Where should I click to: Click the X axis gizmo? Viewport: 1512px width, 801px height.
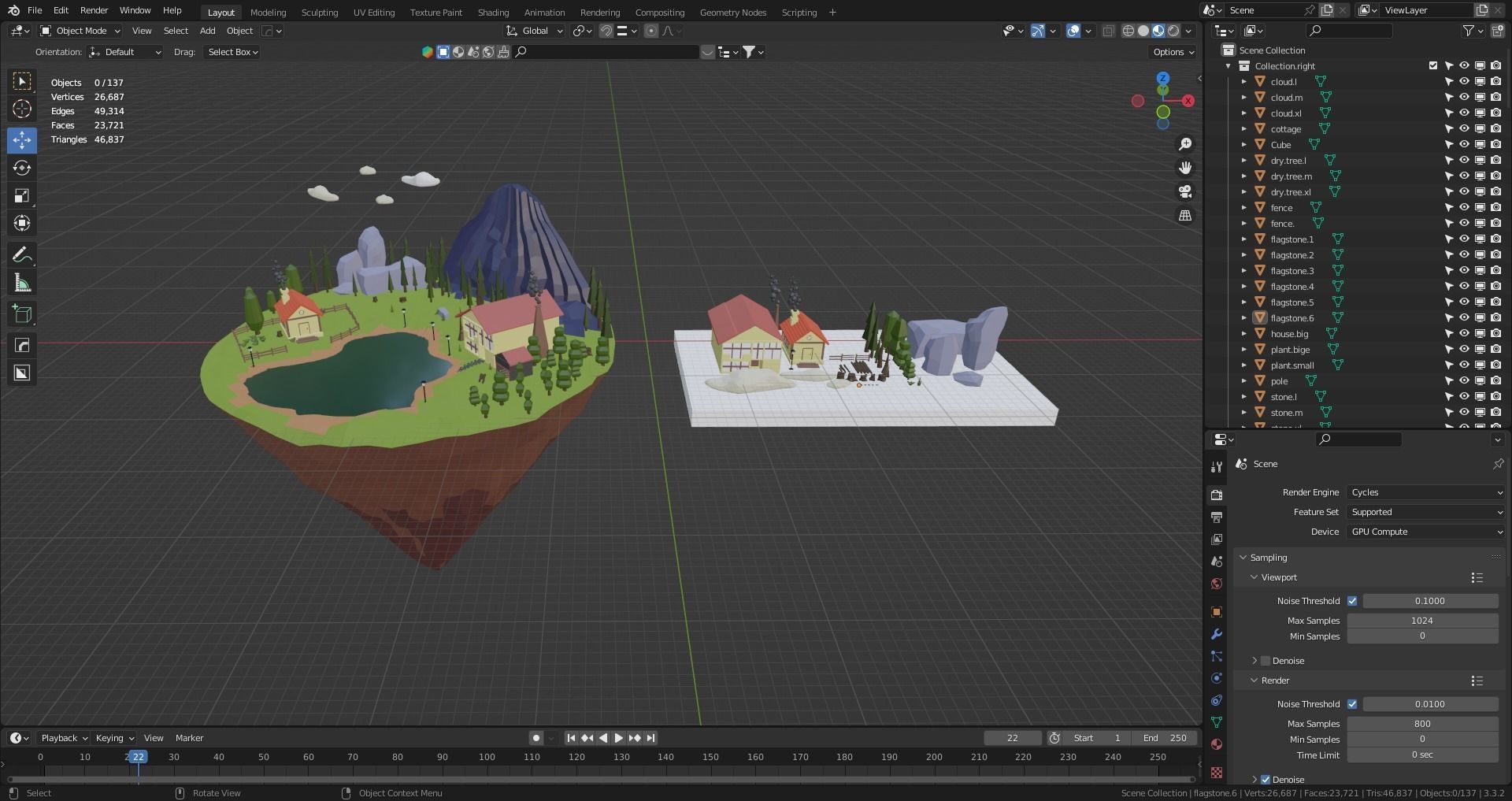click(x=1188, y=101)
